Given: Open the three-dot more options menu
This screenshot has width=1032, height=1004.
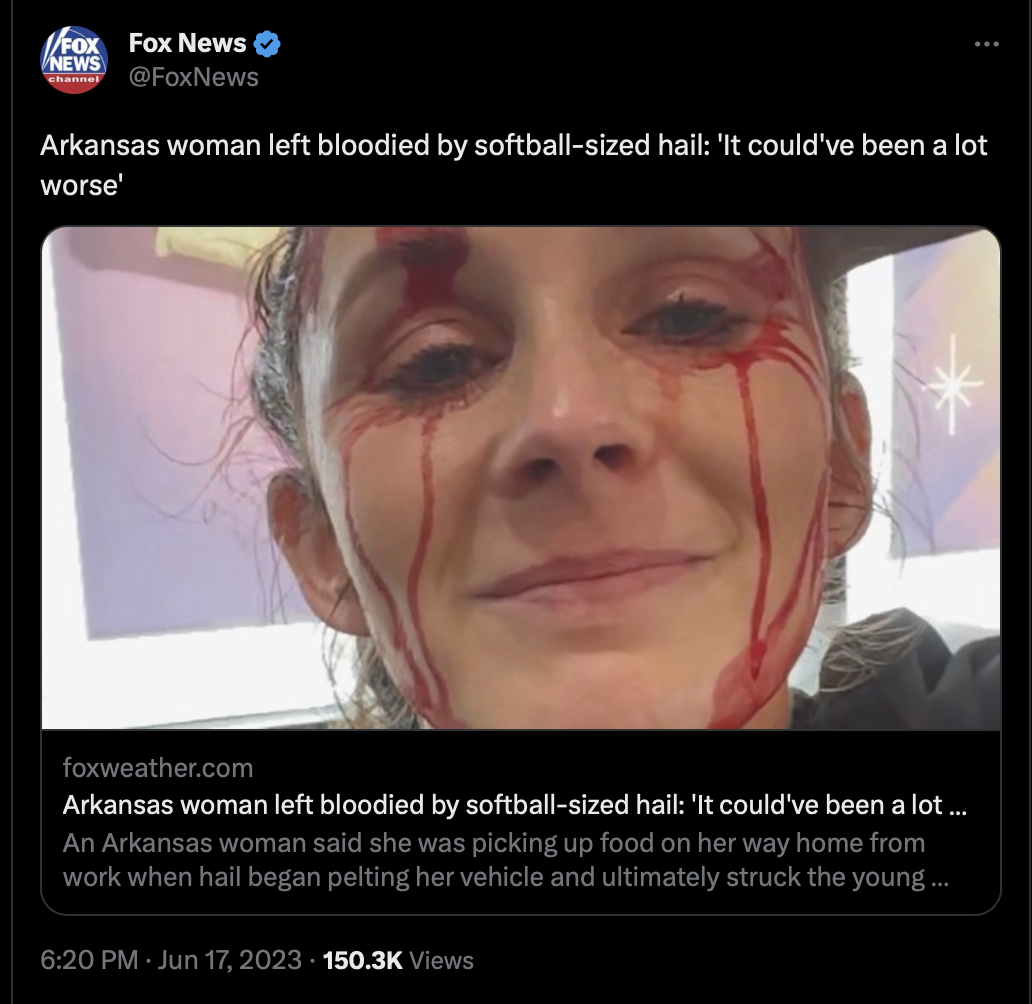Looking at the screenshot, I should pyautogui.click(x=987, y=44).
